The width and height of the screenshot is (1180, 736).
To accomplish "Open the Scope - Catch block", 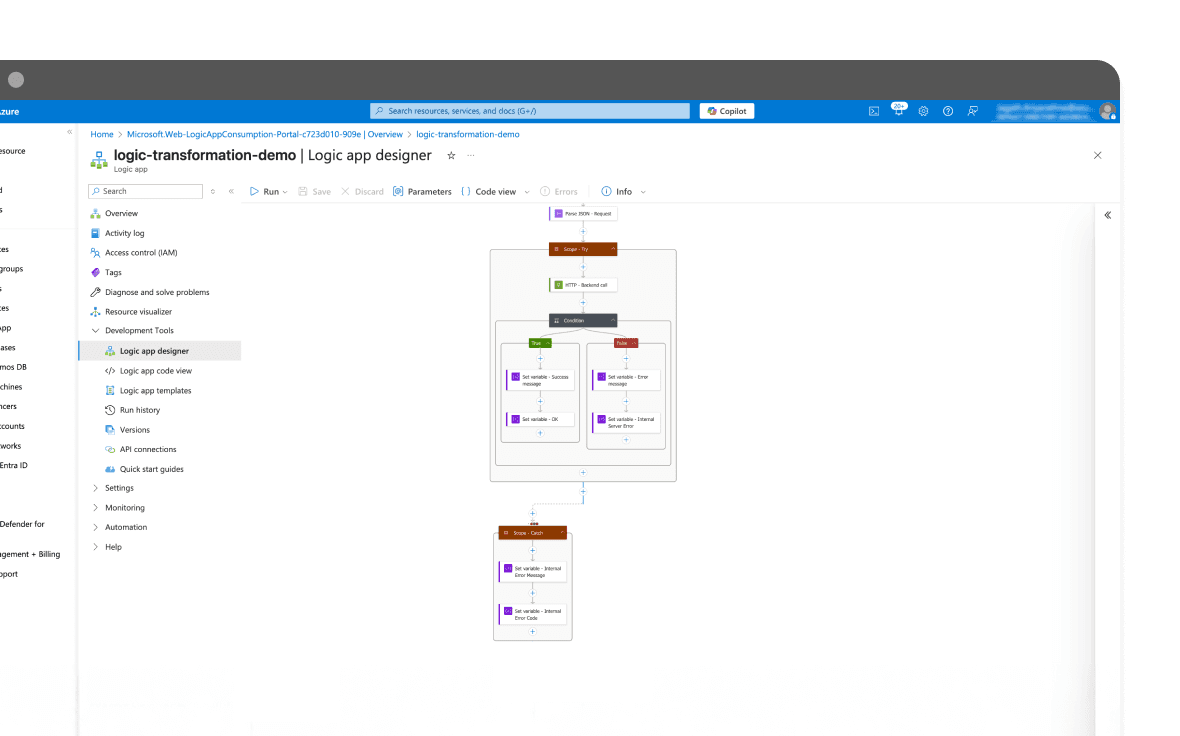I will (528, 532).
